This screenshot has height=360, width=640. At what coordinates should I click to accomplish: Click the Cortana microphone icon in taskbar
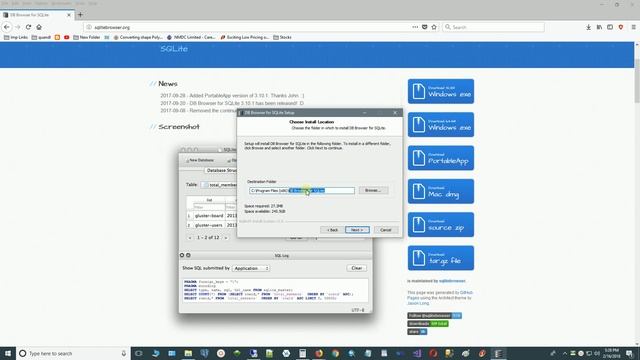pos(124,353)
